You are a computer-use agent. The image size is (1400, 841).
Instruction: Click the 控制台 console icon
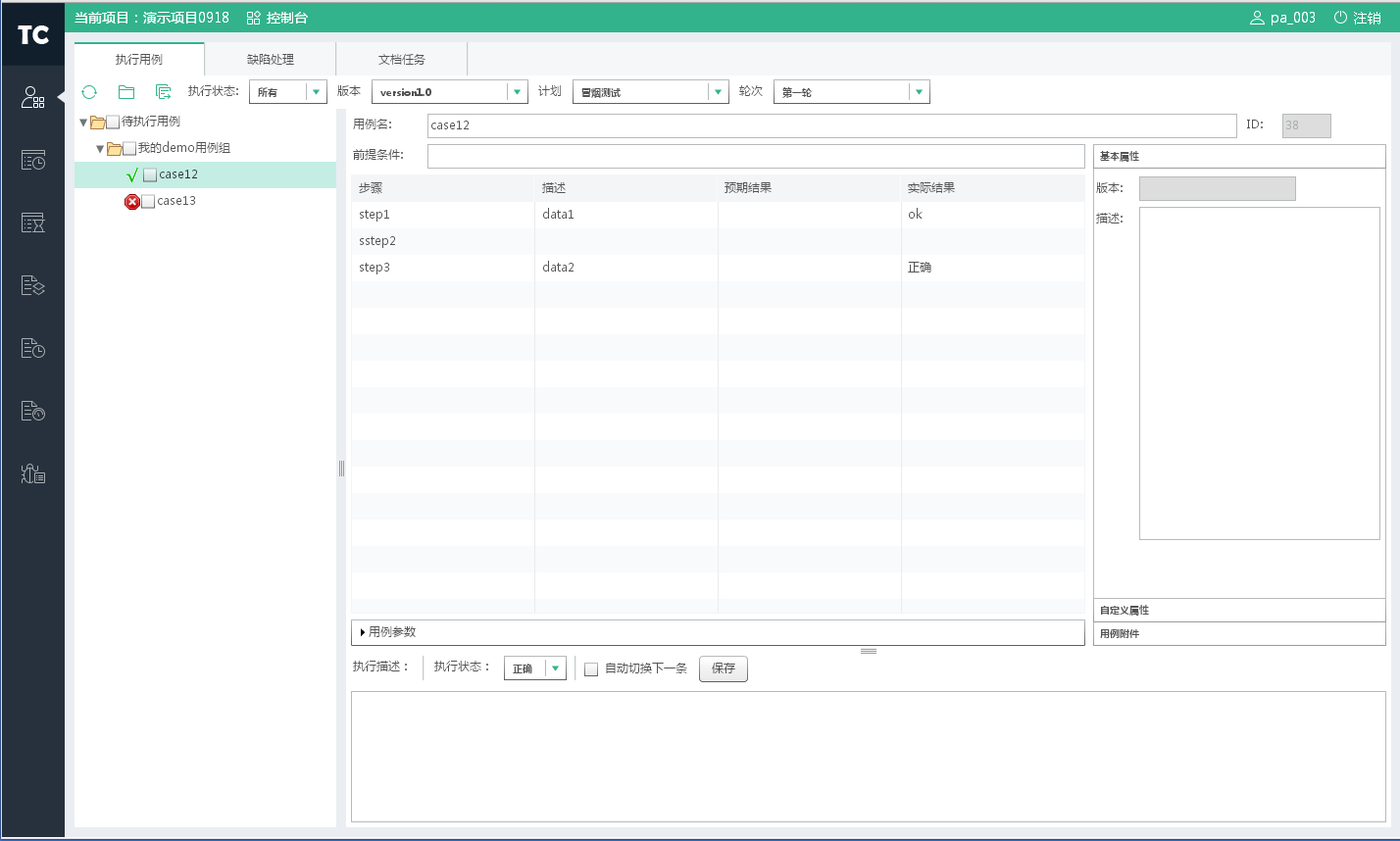click(254, 18)
